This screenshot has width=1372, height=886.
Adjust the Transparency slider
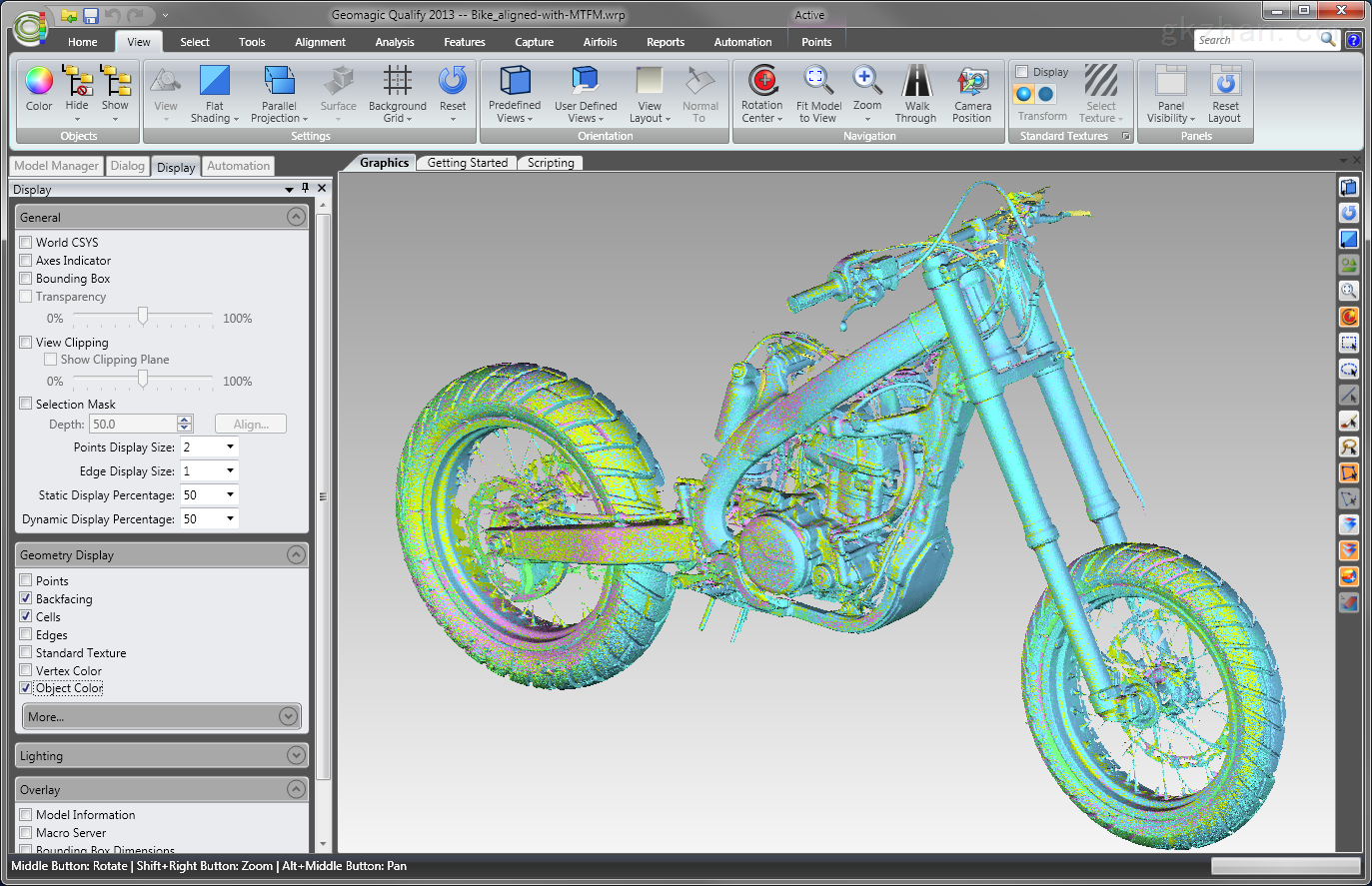[x=142, y=318]
